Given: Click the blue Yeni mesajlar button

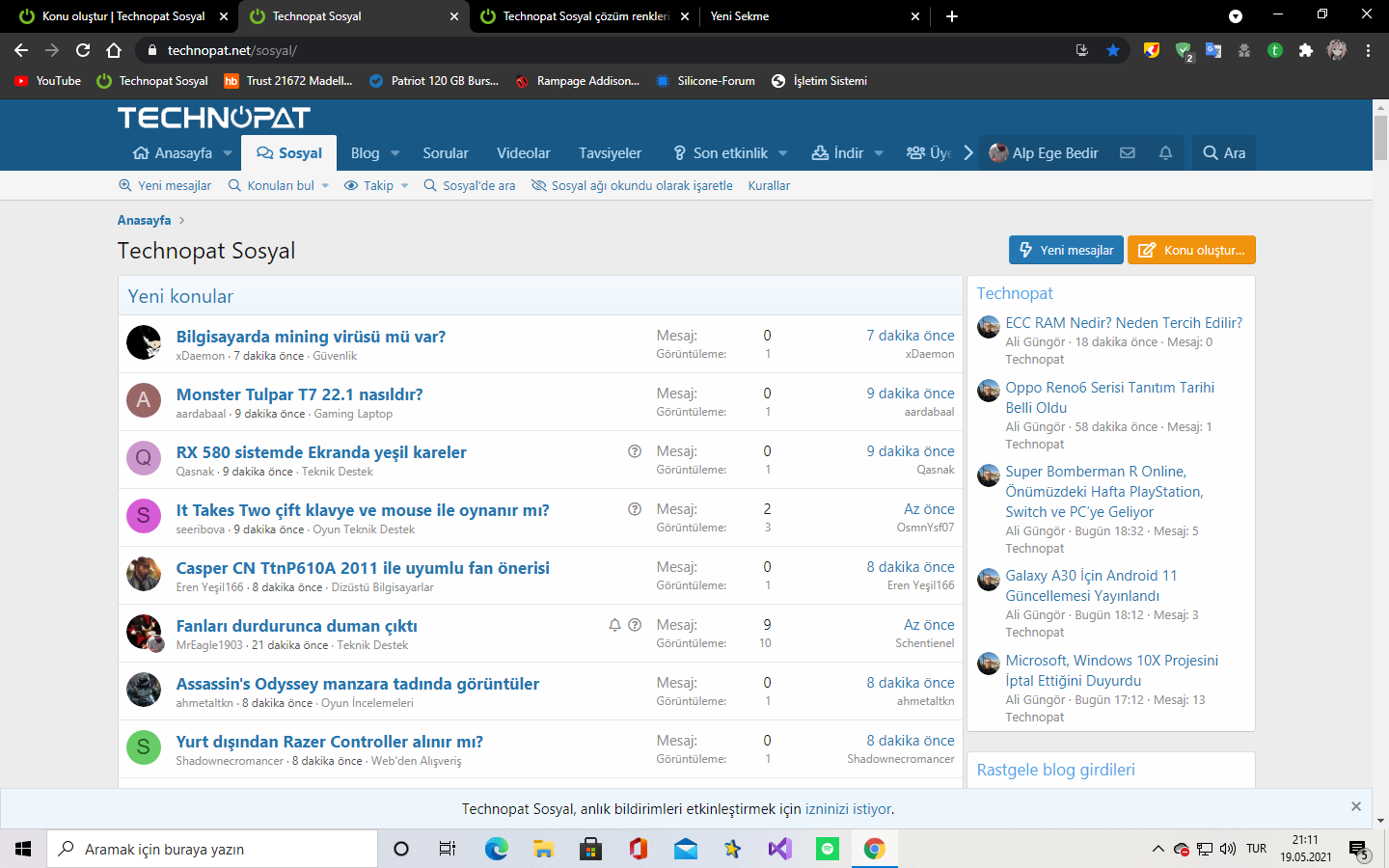Looking at the screenshot, I should click(1067, 250).
